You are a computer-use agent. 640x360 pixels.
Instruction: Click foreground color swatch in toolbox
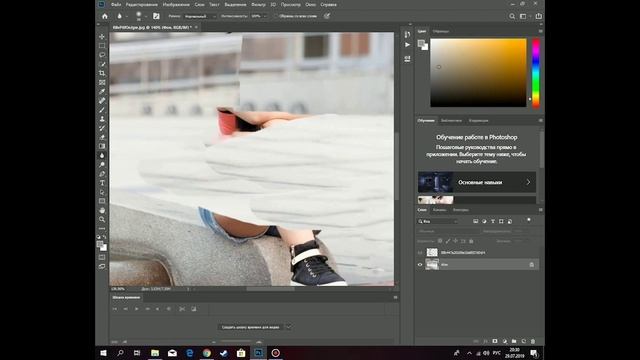(x=100, y=244)
